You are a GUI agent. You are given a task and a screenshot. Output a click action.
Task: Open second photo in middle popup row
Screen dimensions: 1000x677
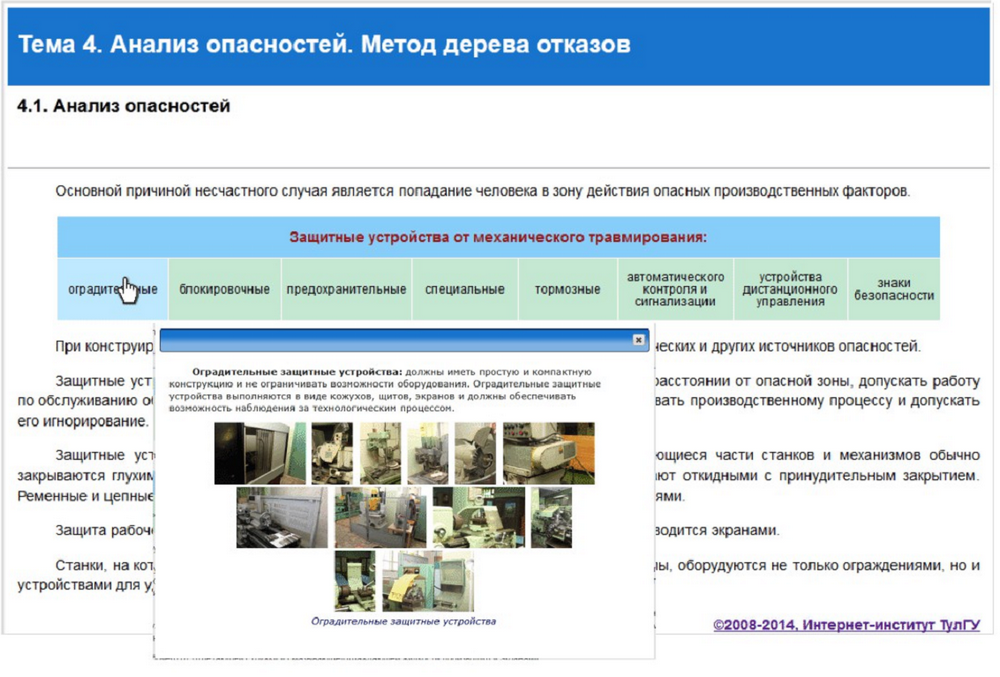coord(380,518)
